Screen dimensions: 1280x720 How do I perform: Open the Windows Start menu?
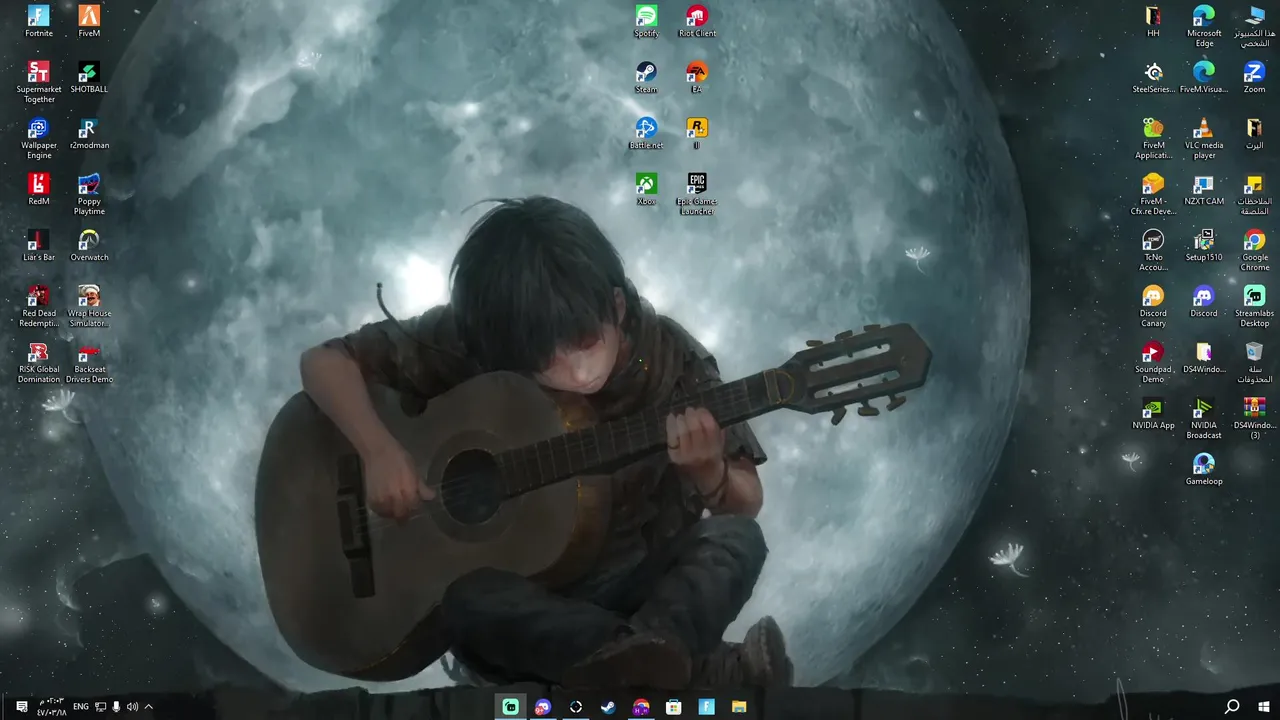coord(1264,707)
